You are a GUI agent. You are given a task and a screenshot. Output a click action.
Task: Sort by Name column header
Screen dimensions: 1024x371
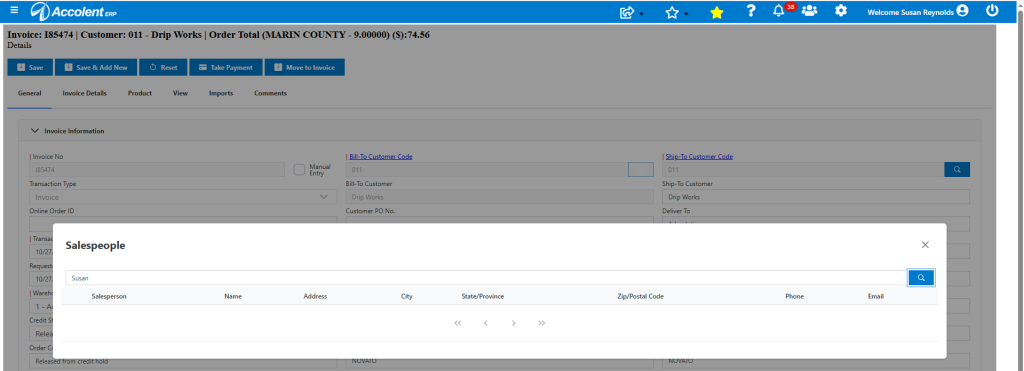233,297
